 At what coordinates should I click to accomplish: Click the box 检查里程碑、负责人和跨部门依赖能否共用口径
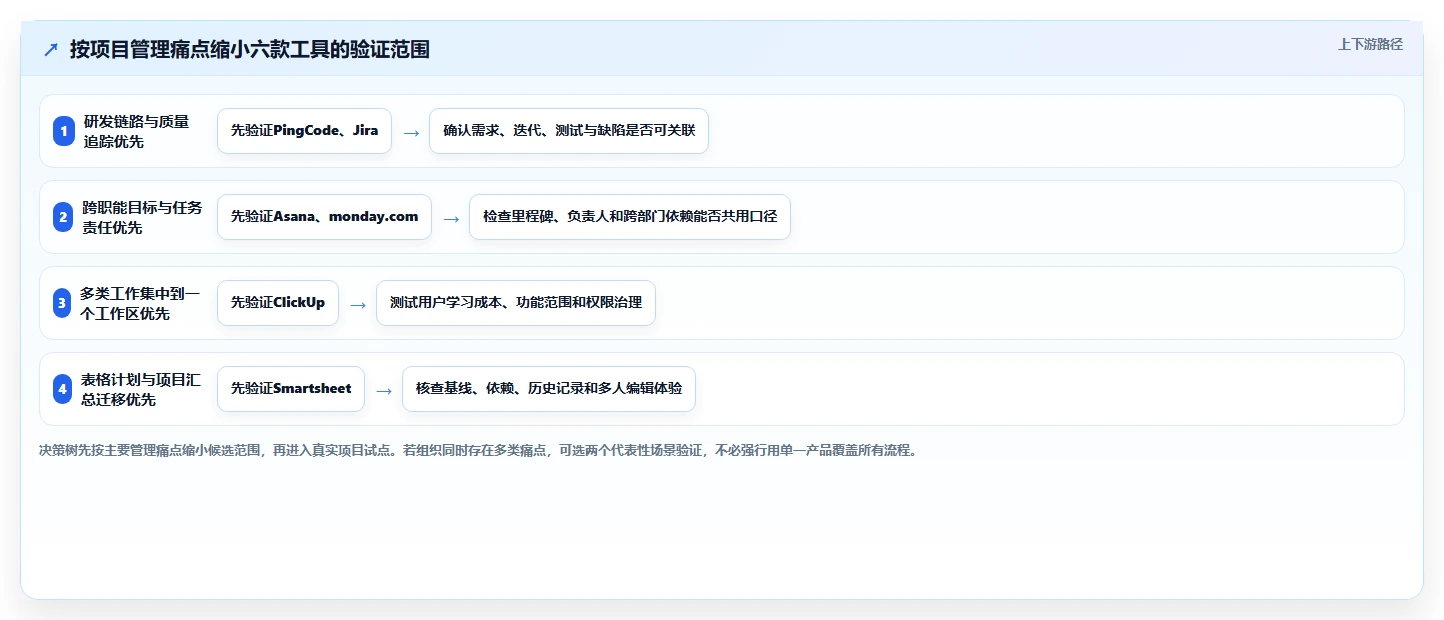click(x=630, y=217)
